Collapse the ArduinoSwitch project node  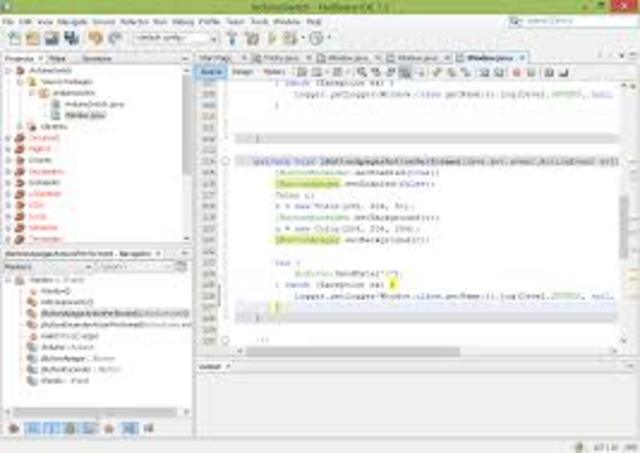(8, 71)
